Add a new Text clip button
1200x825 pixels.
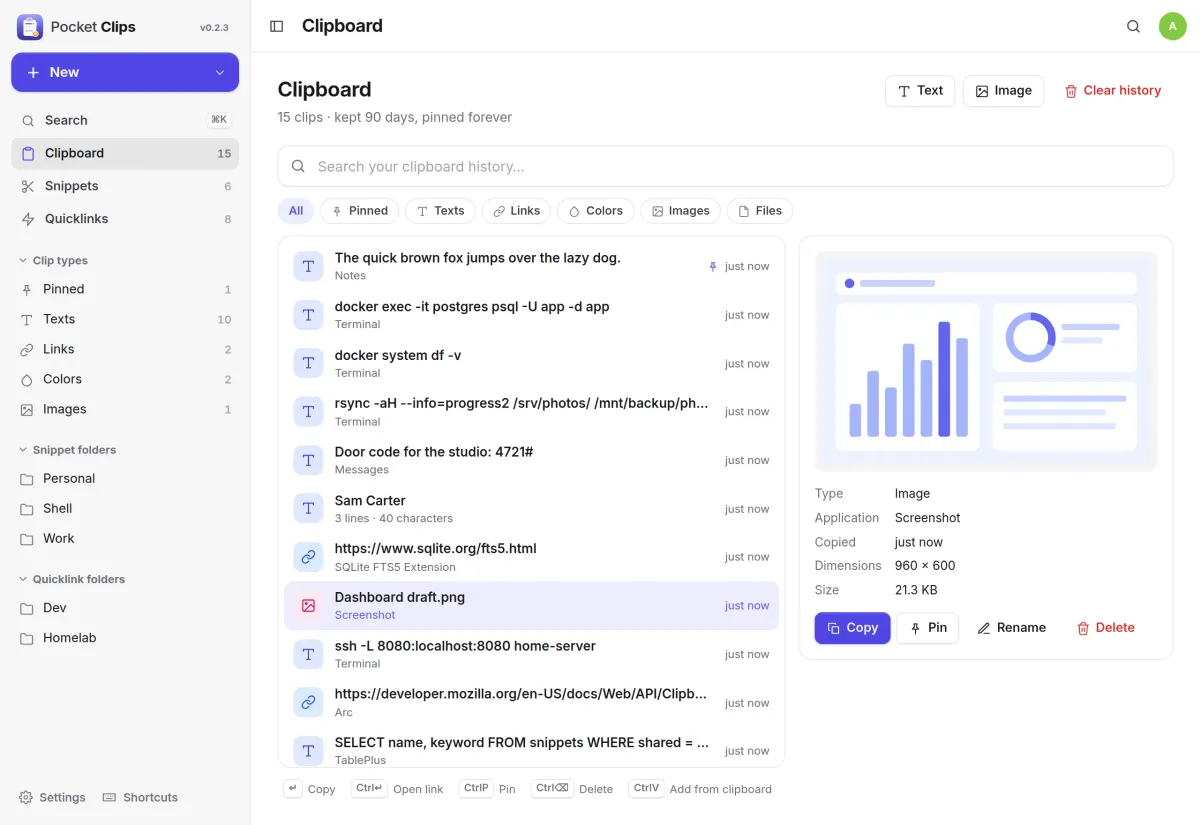(920, 90)
